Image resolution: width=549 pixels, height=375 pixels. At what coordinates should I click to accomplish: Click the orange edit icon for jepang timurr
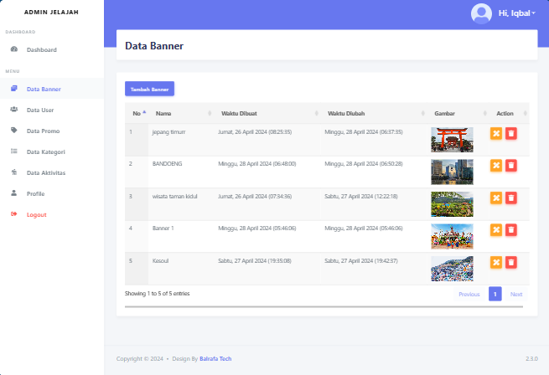click(496, 133)
